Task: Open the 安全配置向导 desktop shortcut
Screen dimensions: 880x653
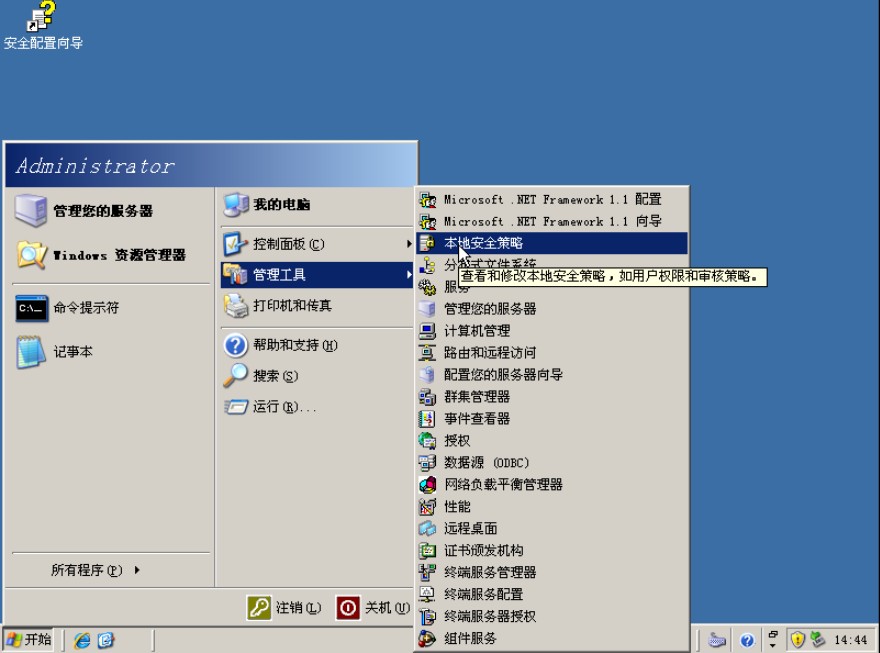Action: pos(43,26)
